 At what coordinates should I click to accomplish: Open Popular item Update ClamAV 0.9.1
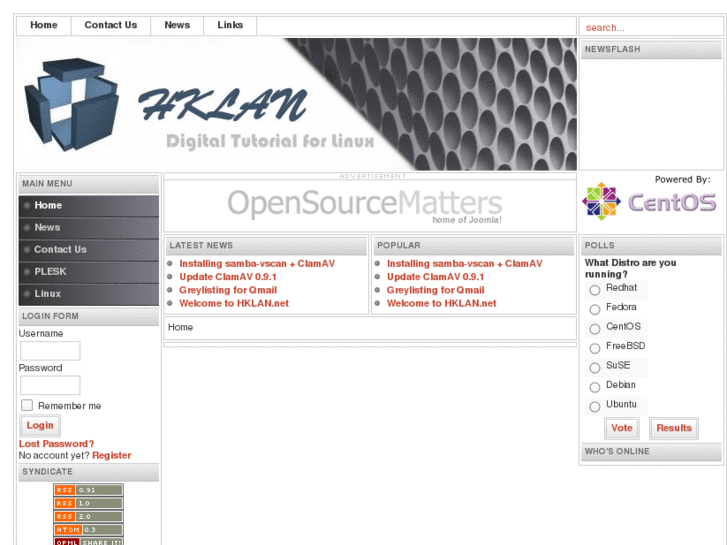point(435,277)
